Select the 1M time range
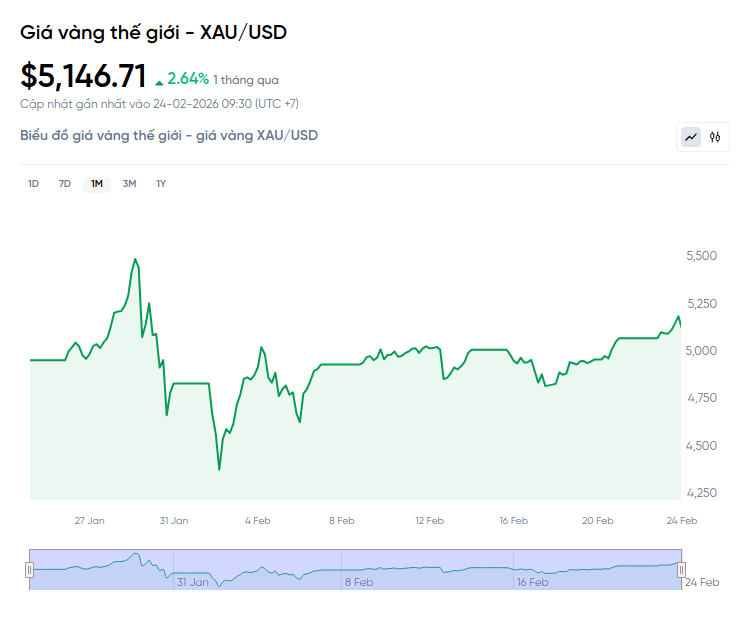The width and height of the screenshot is (750, 634). click(x=97, y=184)
